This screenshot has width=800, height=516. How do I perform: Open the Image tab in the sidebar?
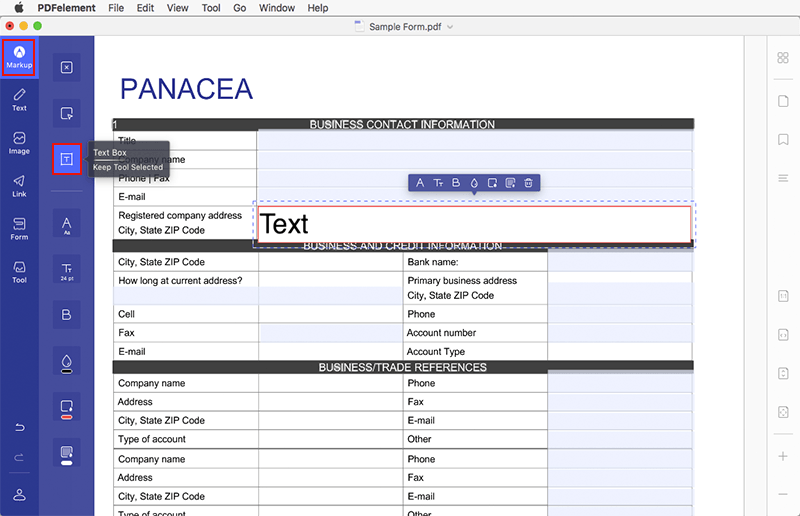pos(19,143)
